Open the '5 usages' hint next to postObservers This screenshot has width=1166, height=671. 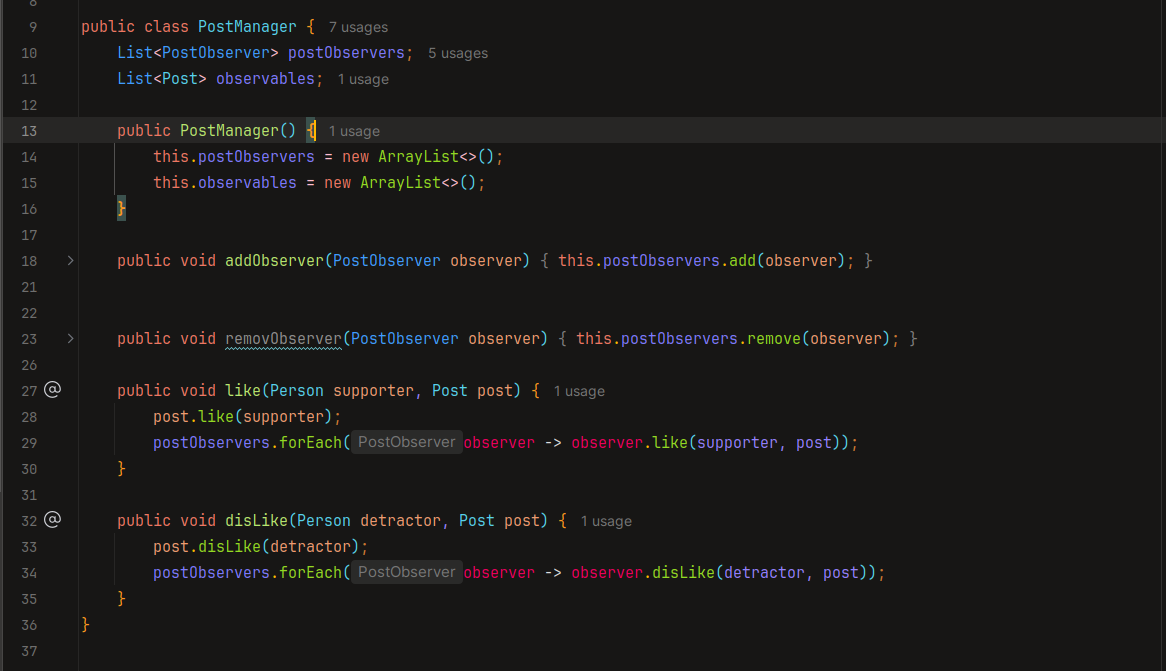pos(458,54)
